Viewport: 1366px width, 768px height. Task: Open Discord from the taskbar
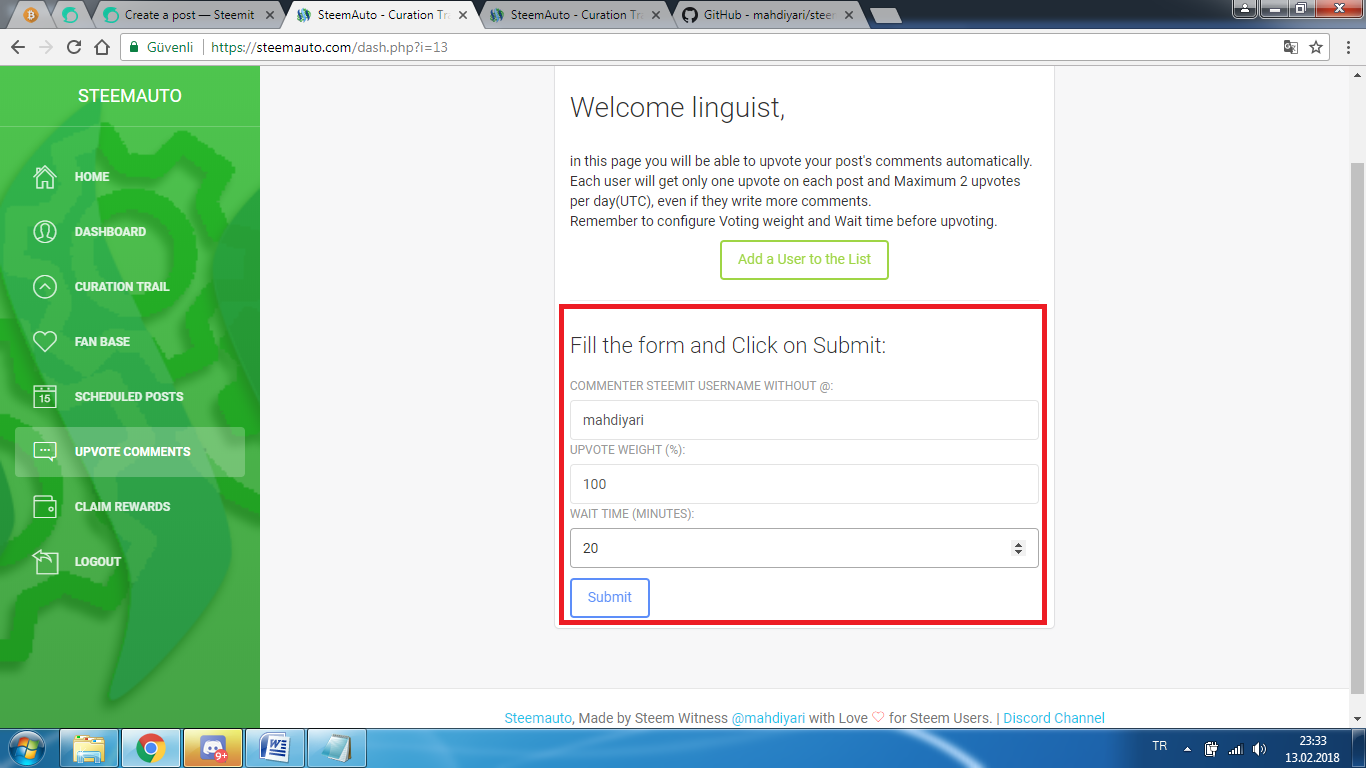click(213, 748)
